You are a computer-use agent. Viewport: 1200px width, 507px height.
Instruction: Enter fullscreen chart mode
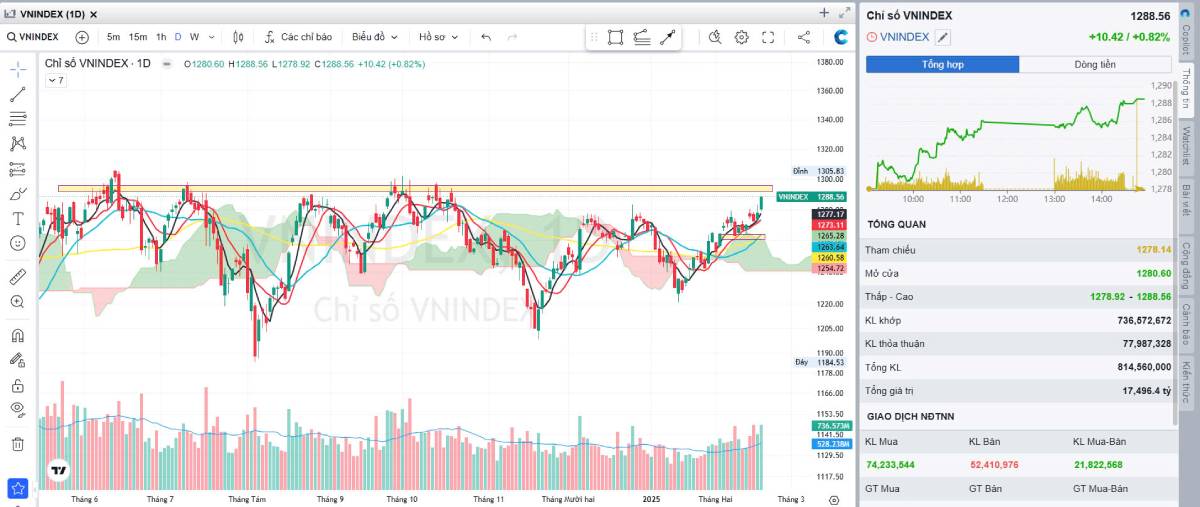click(x=768, y=37)
